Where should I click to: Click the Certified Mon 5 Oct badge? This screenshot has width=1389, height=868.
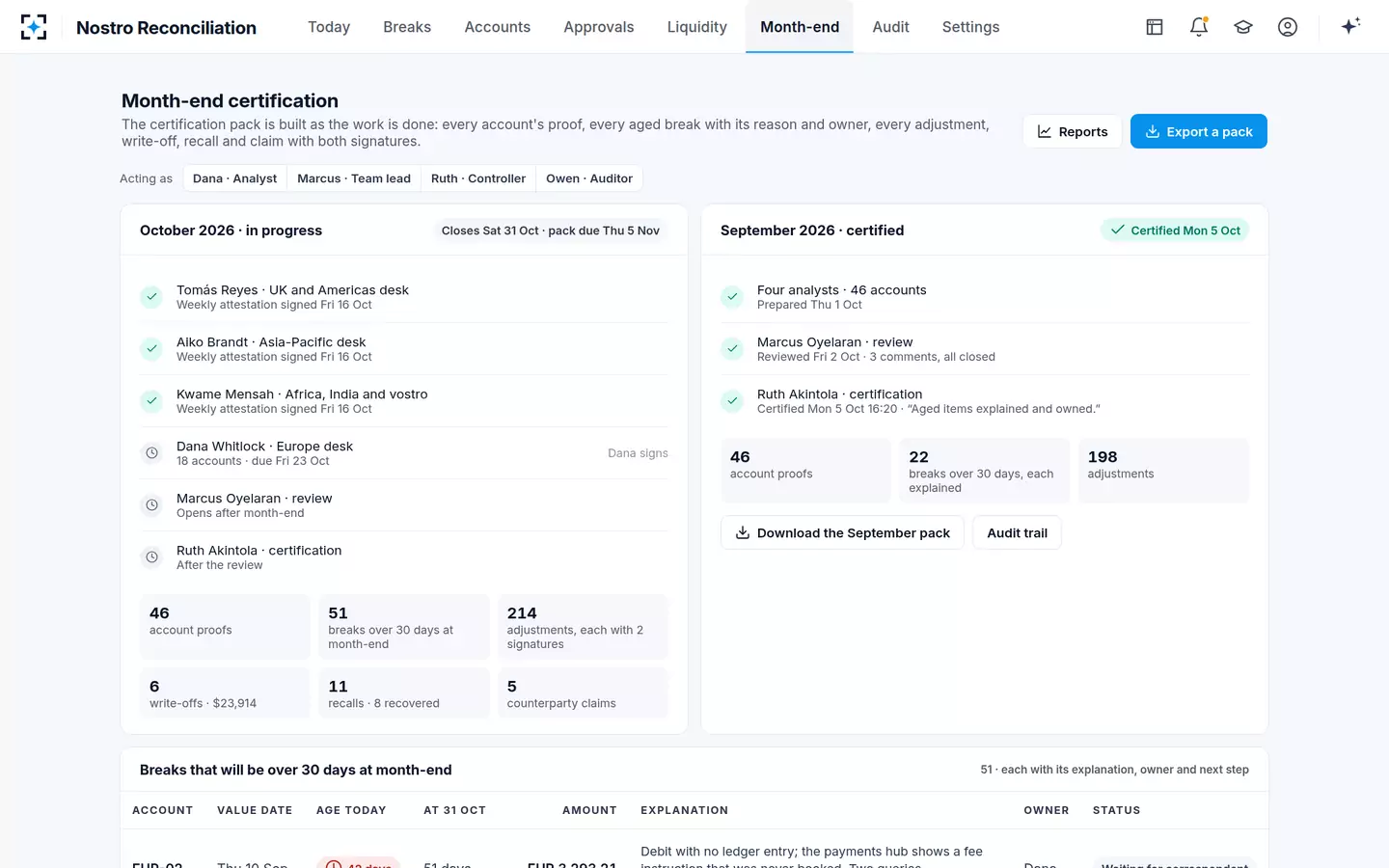point(1175,231)
